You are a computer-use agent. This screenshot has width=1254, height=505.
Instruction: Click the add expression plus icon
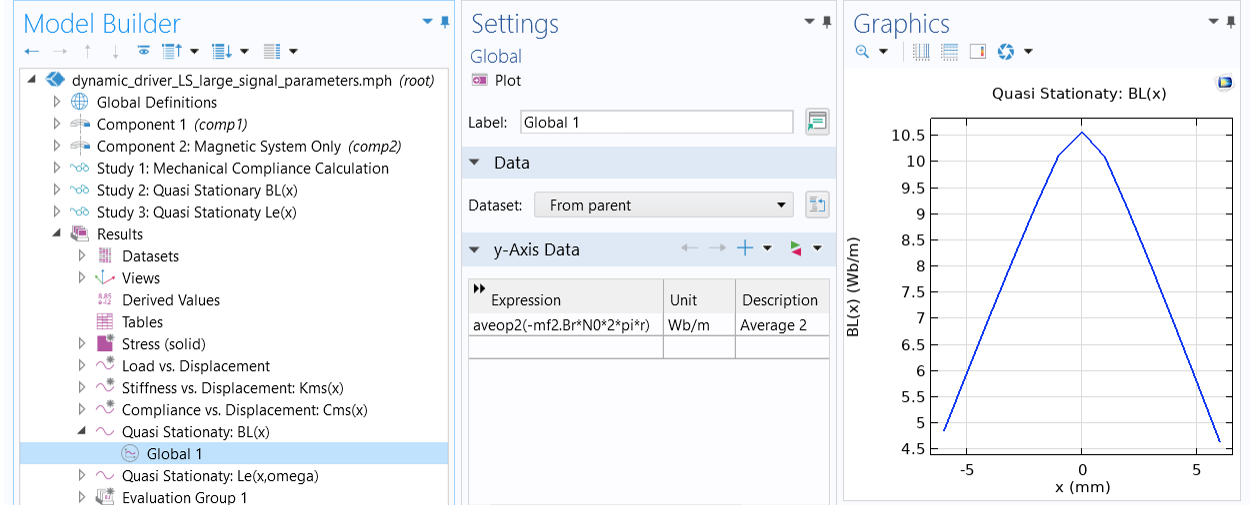coord(744,249)
